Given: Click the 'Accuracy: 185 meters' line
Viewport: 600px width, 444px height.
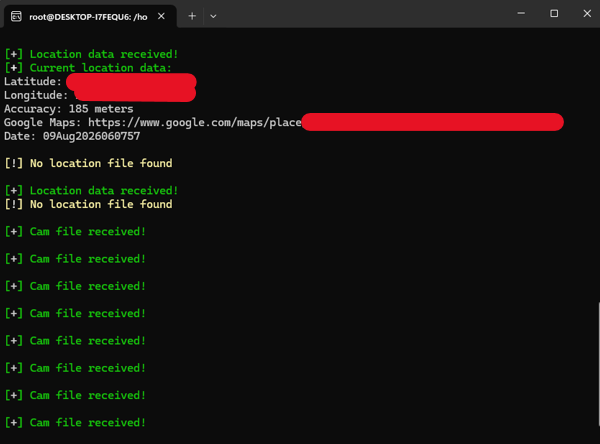Looking at the screenshot, I should (68, 109).
